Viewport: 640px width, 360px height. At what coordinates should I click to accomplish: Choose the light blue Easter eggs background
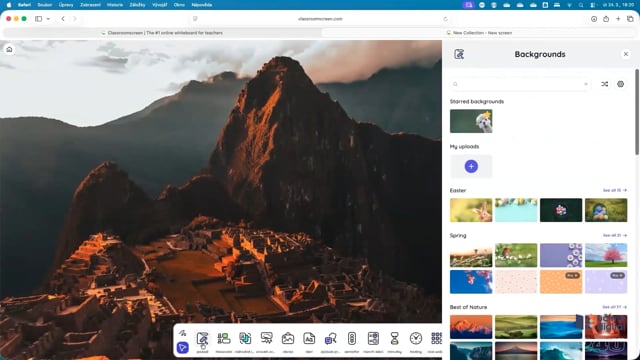click(516, 210)
